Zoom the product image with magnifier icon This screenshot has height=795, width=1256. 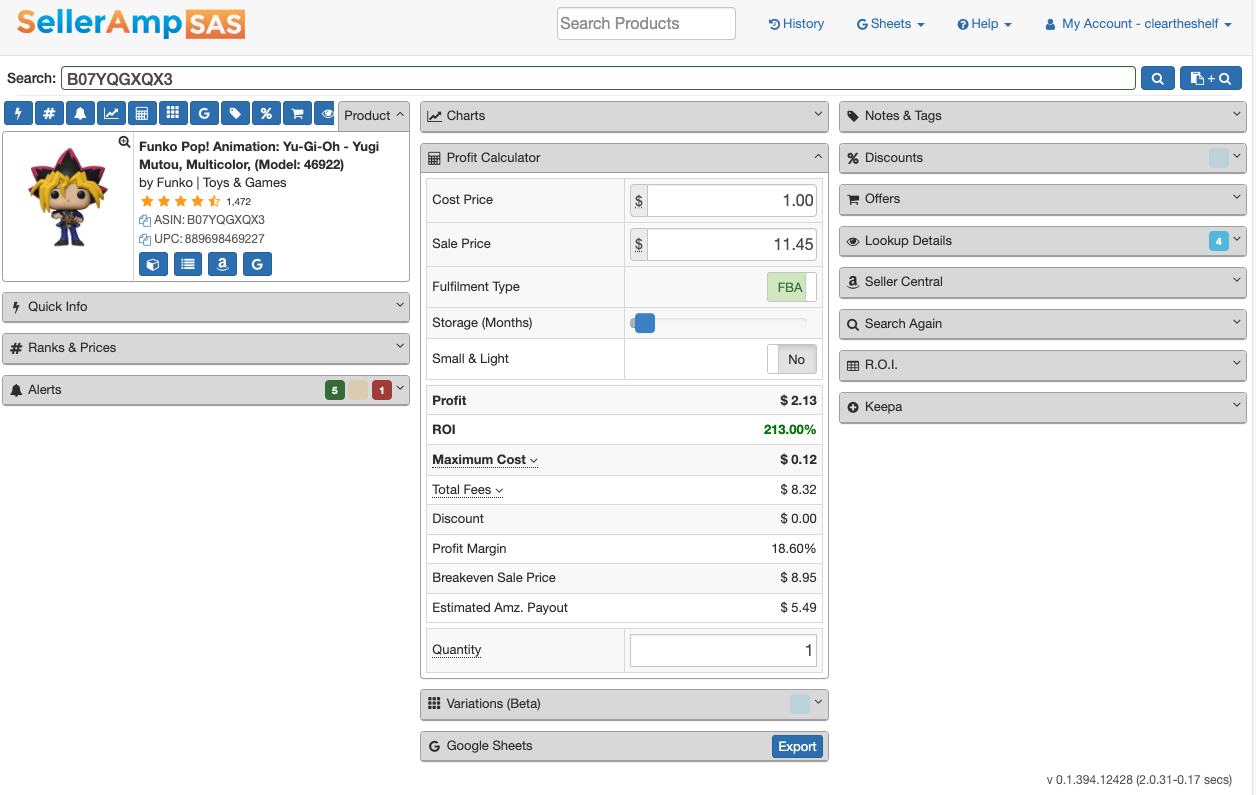pyautogui.click(x=125, y=142)
